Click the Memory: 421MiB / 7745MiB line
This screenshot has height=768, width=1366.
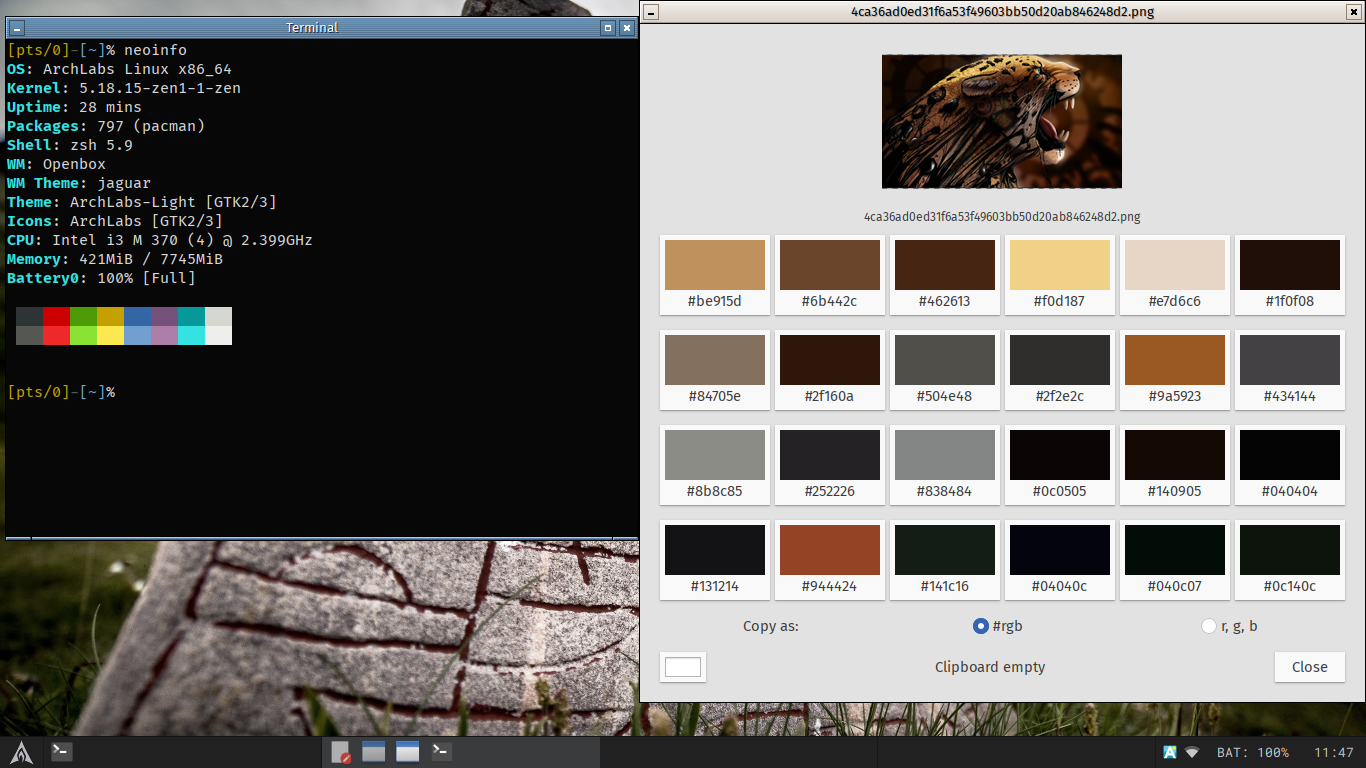[115, 259]
